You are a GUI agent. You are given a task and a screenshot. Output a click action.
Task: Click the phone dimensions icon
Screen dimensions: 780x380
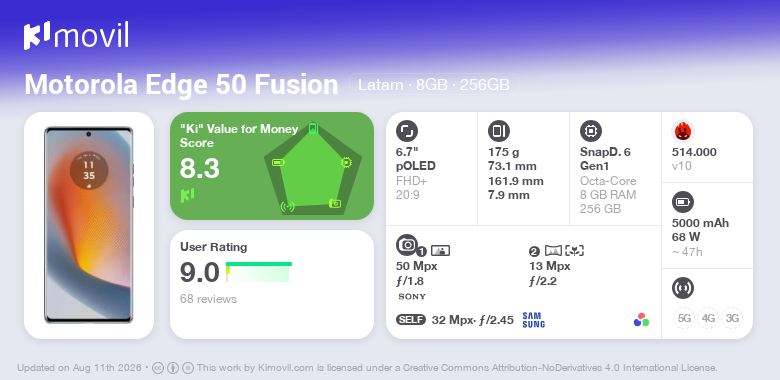pyautogui.click(x=498, y=131)
